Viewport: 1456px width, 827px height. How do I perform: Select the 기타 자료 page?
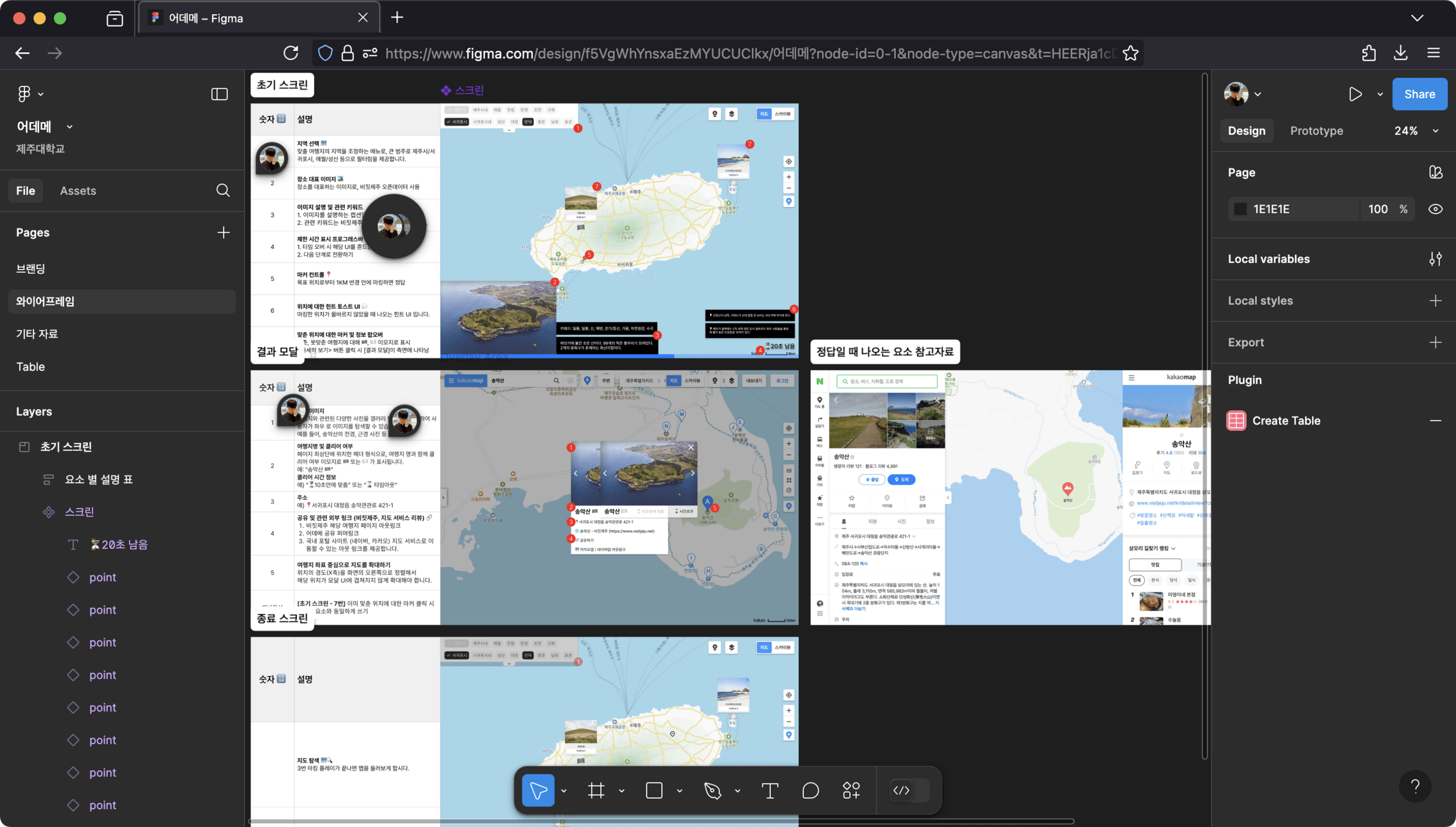[x=37, y=334]
